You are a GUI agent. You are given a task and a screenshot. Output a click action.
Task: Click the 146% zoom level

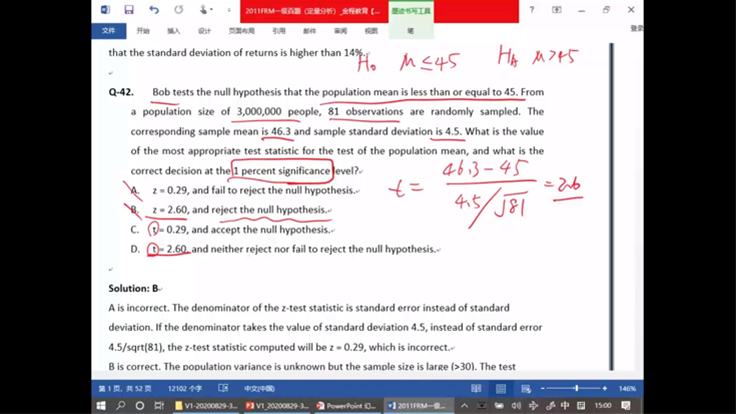pyautogui.click(x=628, y=389)
